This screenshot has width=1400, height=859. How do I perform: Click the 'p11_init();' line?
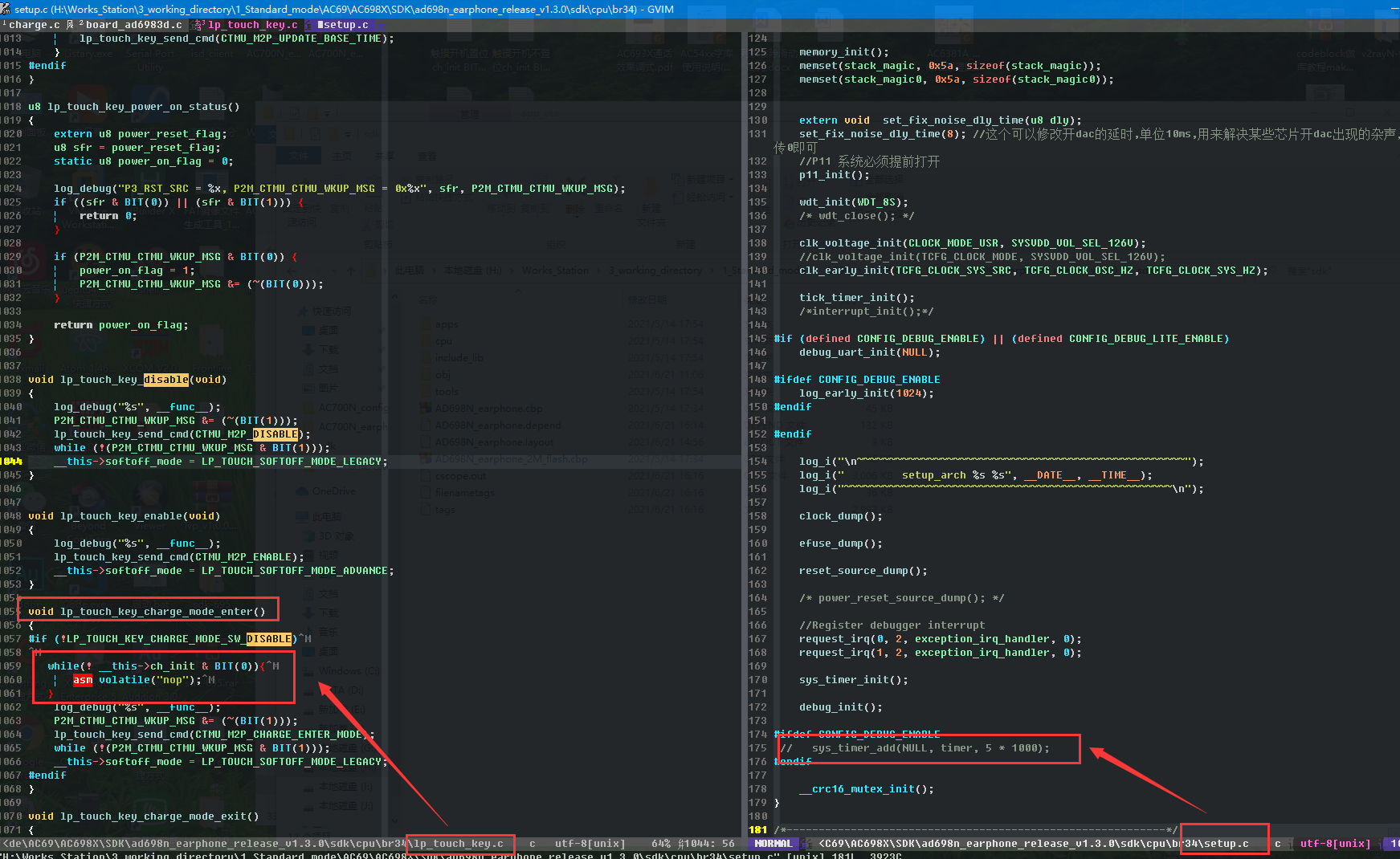pos(835,175)
